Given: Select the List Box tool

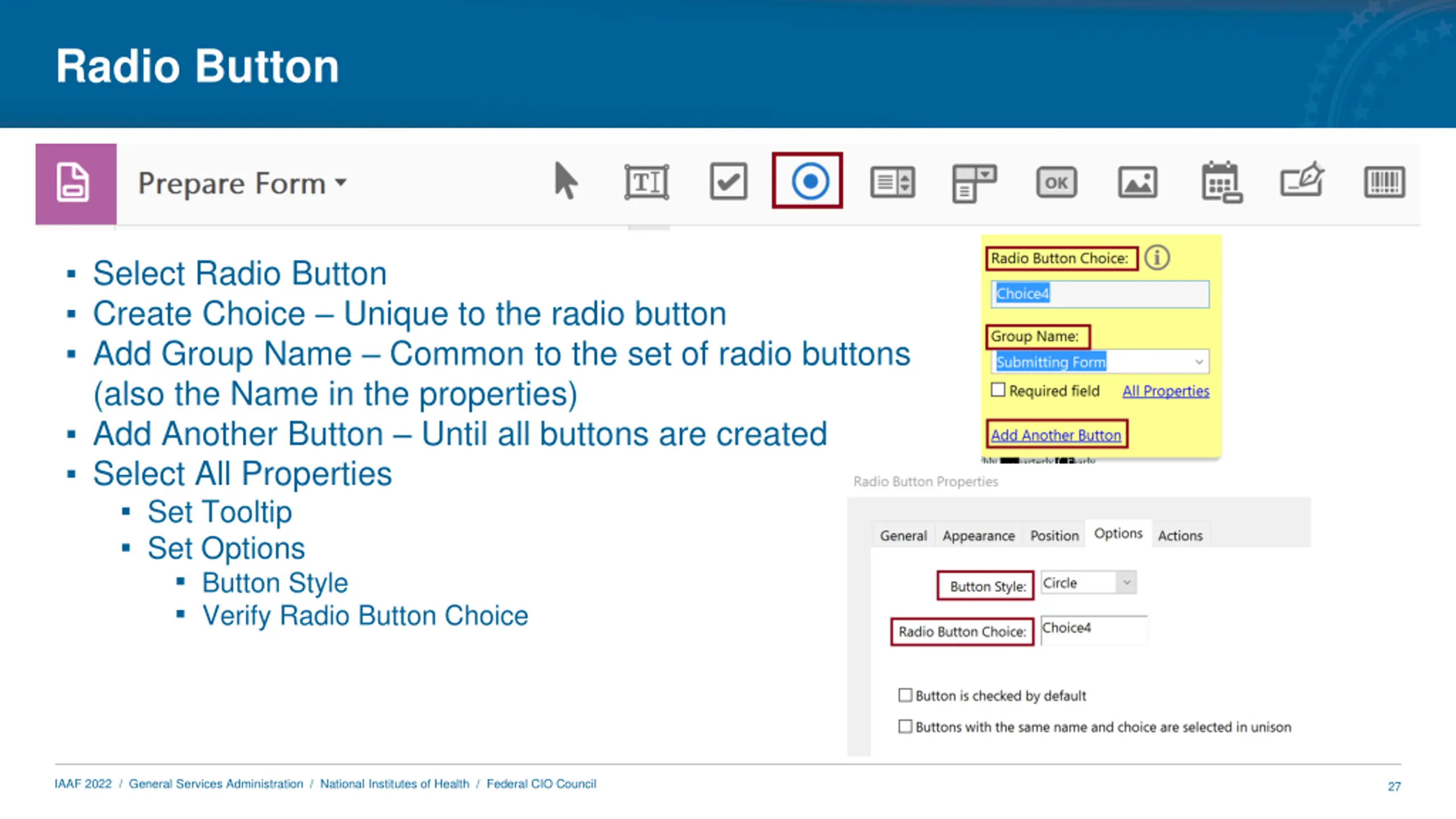Looking at the screenshot, I should [892, 183].
